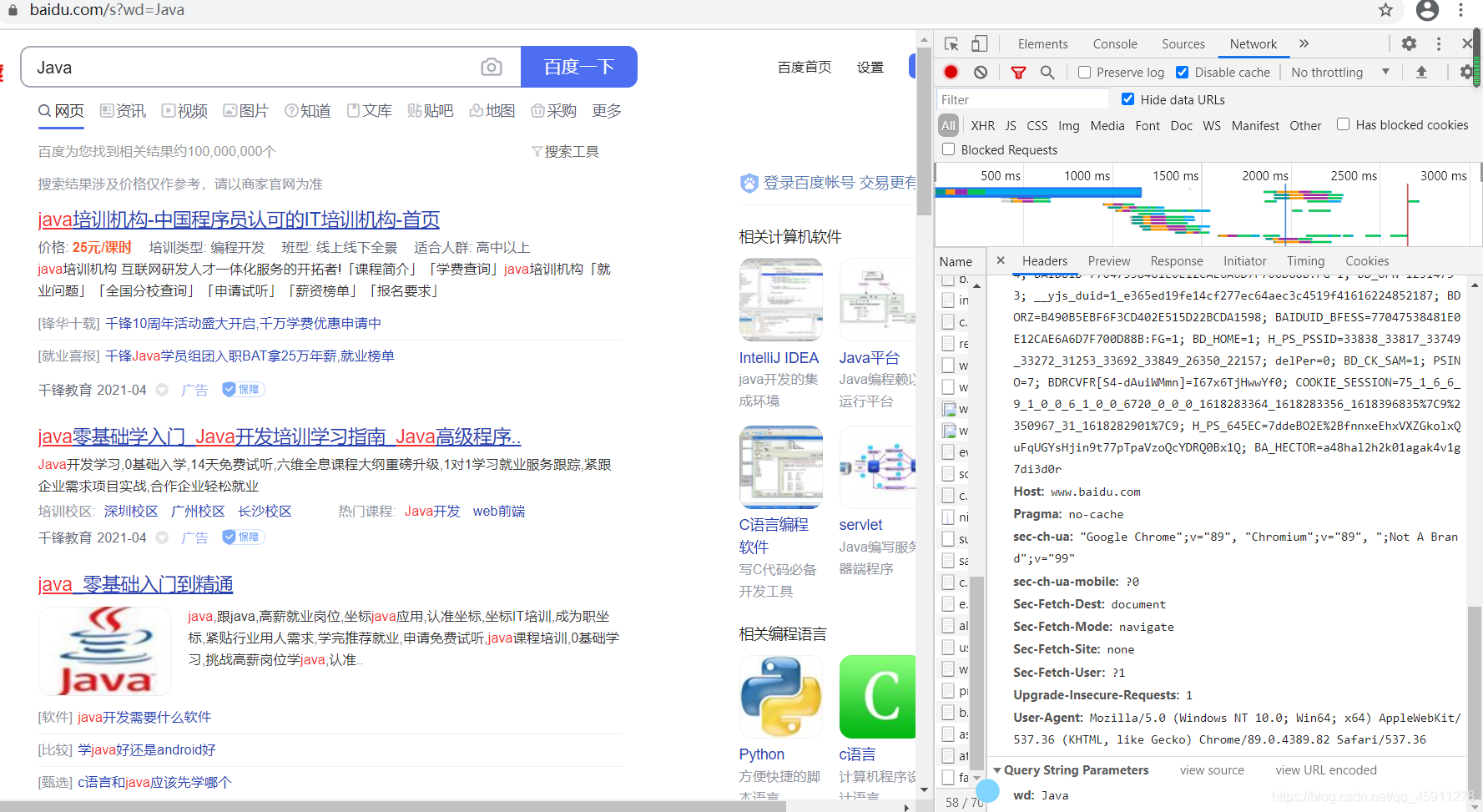Open 更多 search categories
This screenshot has height=812, width=1483.
pyautogui.click(x=607, y=111)
